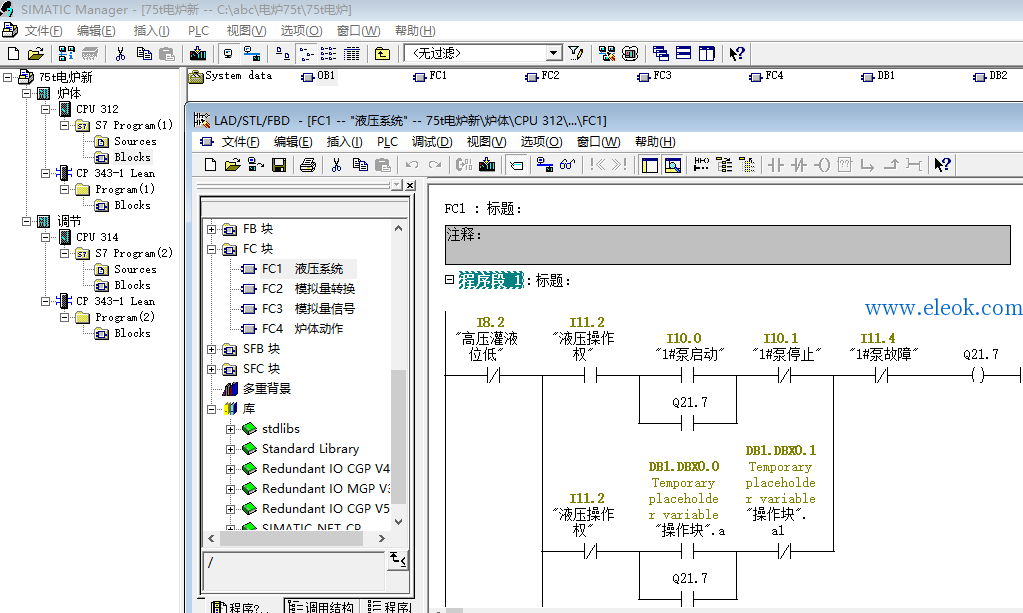Click the element tree's vertical scrollbar
Viewport: 1023px width, 613px height.
pos(398,374)
